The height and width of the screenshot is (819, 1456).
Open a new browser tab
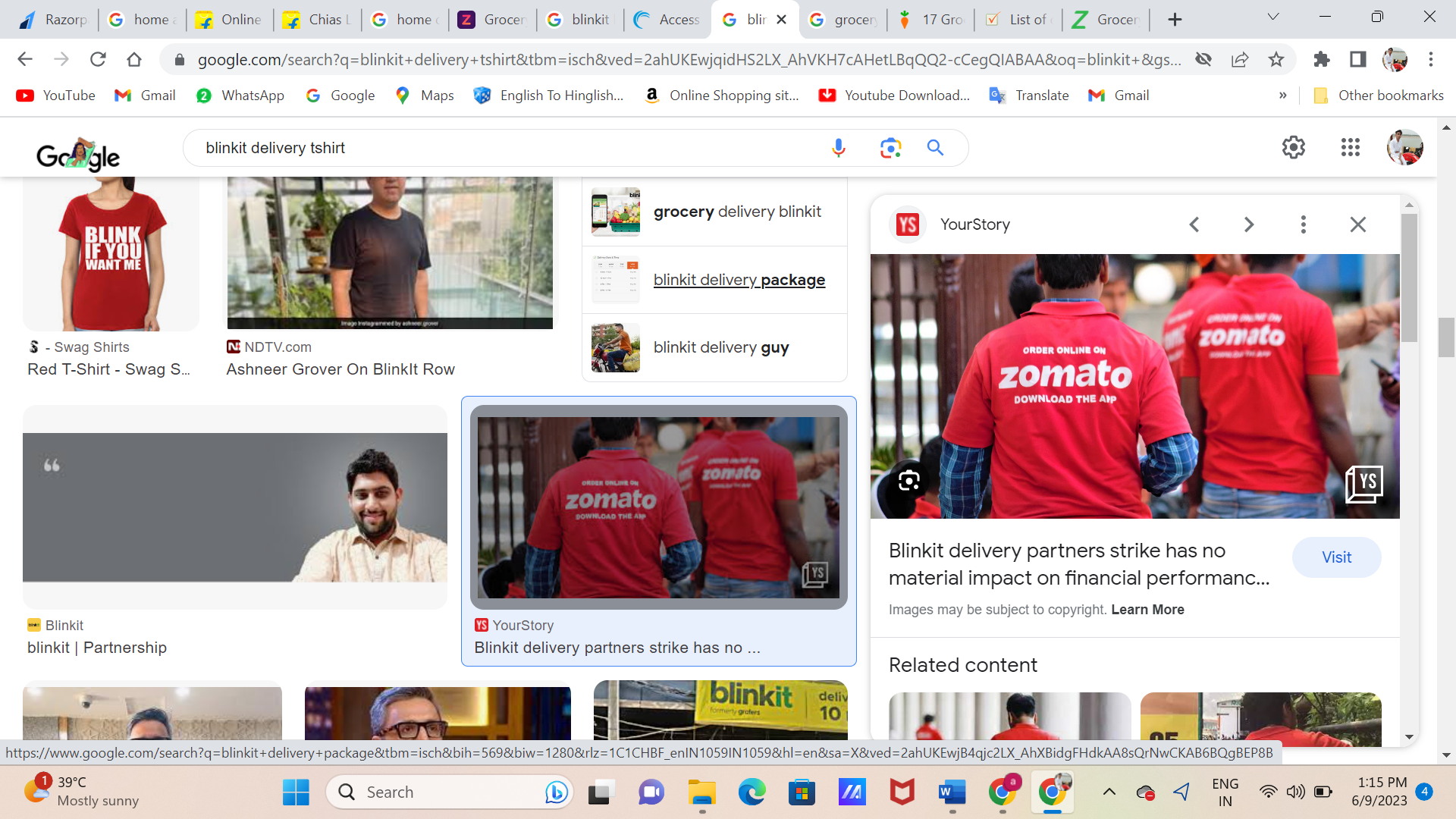tap(1175, 20)
